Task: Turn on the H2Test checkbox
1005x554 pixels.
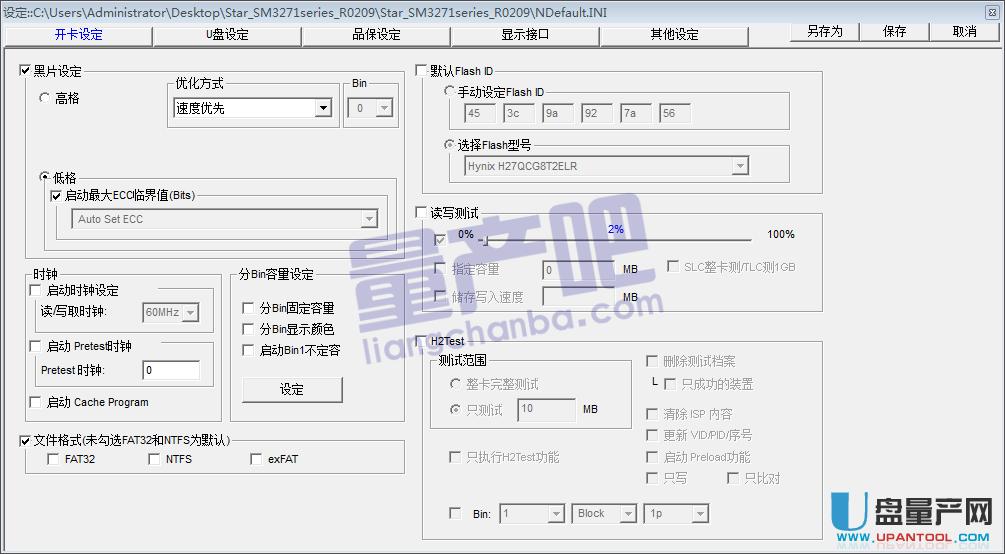Action: [421, 342]
